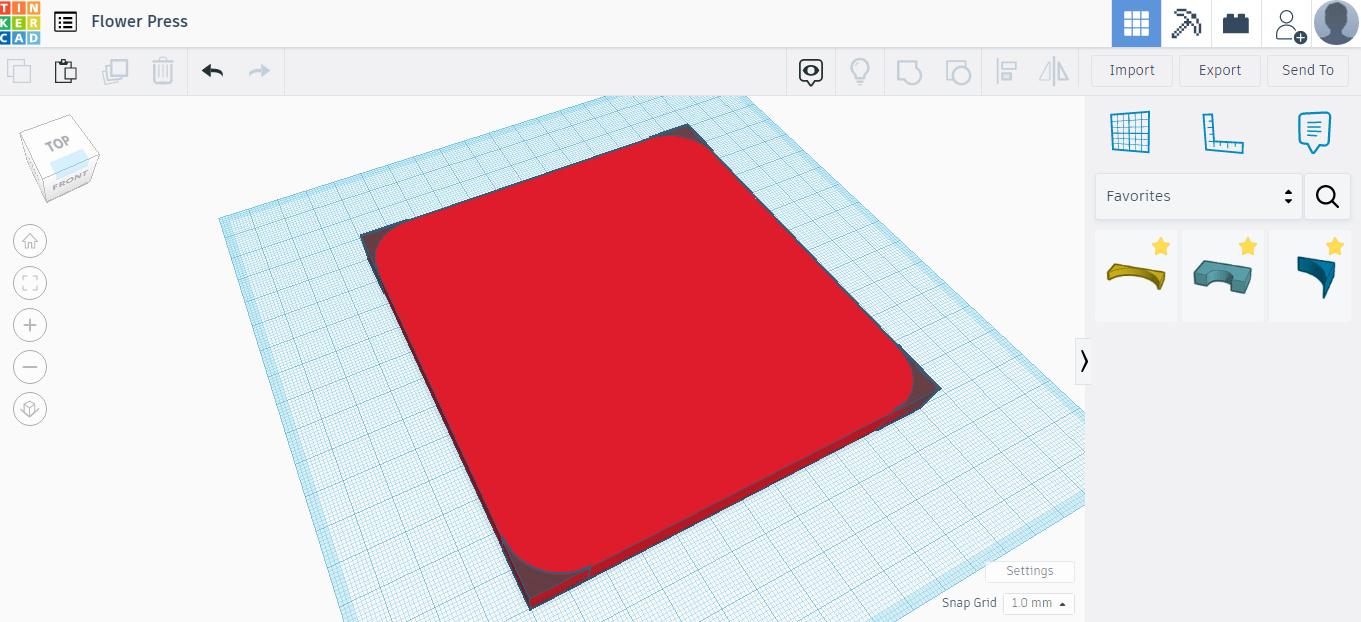Select the Workplane tool
This screenshot has width=1361, height=622.
1130,132
